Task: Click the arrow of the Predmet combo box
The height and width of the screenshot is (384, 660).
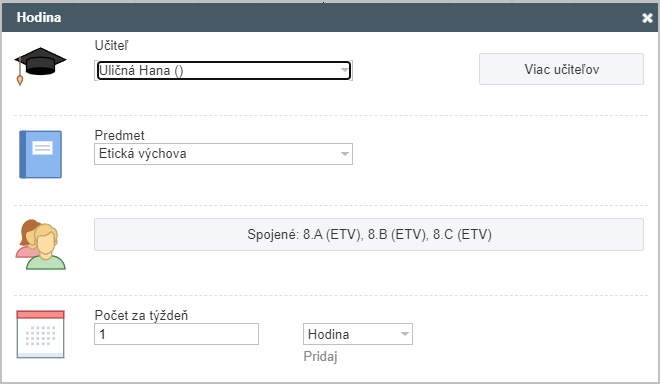Action: pyautogui.click(x=344, y=154)
